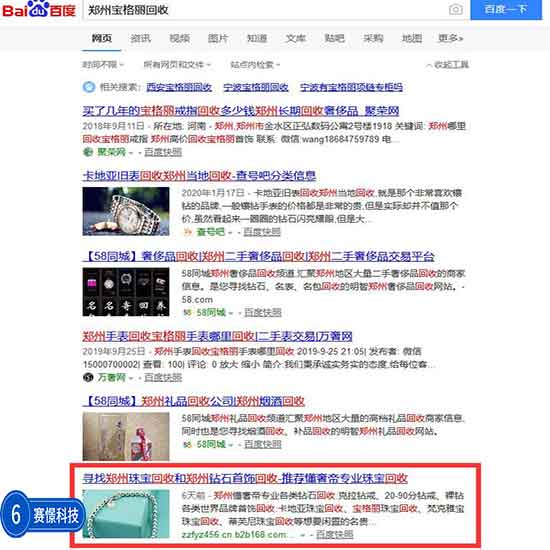Expand the 更多 tab menu

pos(451,38)
